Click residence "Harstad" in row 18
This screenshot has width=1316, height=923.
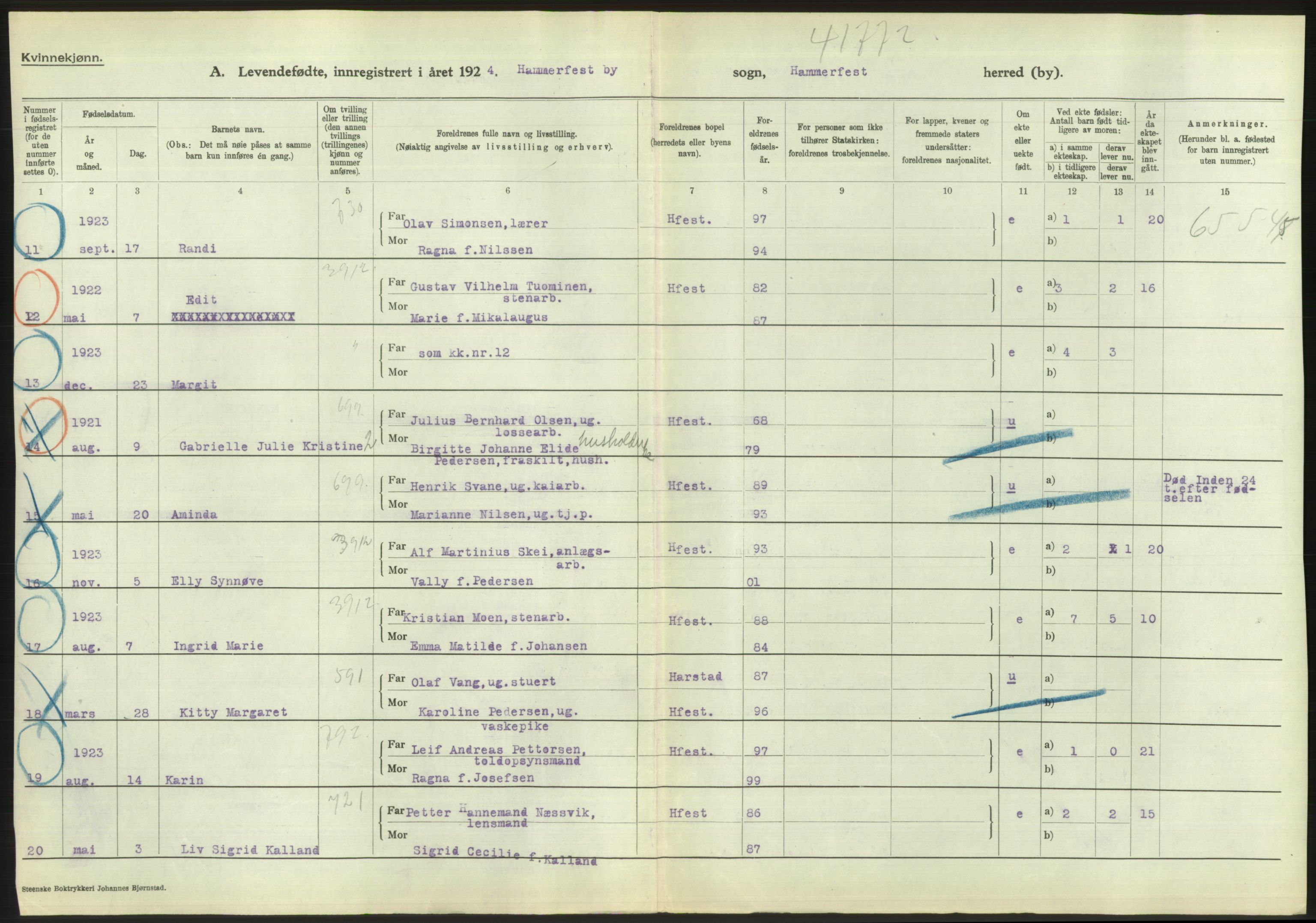pos(695,677)
